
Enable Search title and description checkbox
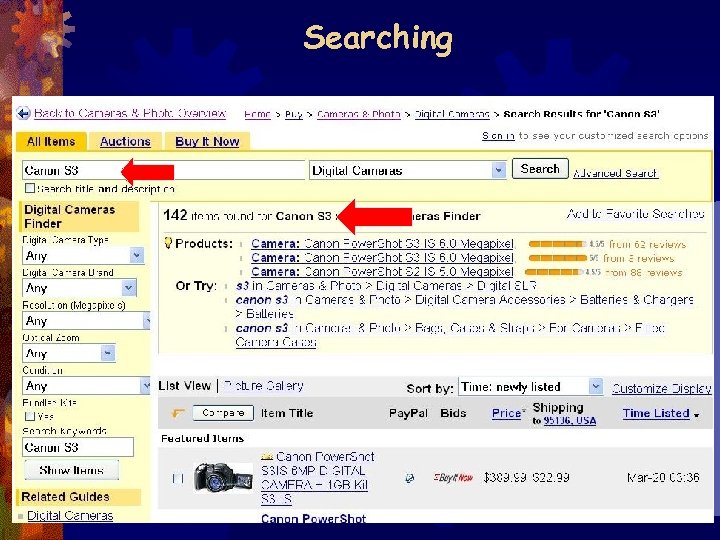(x=30, y=188)
